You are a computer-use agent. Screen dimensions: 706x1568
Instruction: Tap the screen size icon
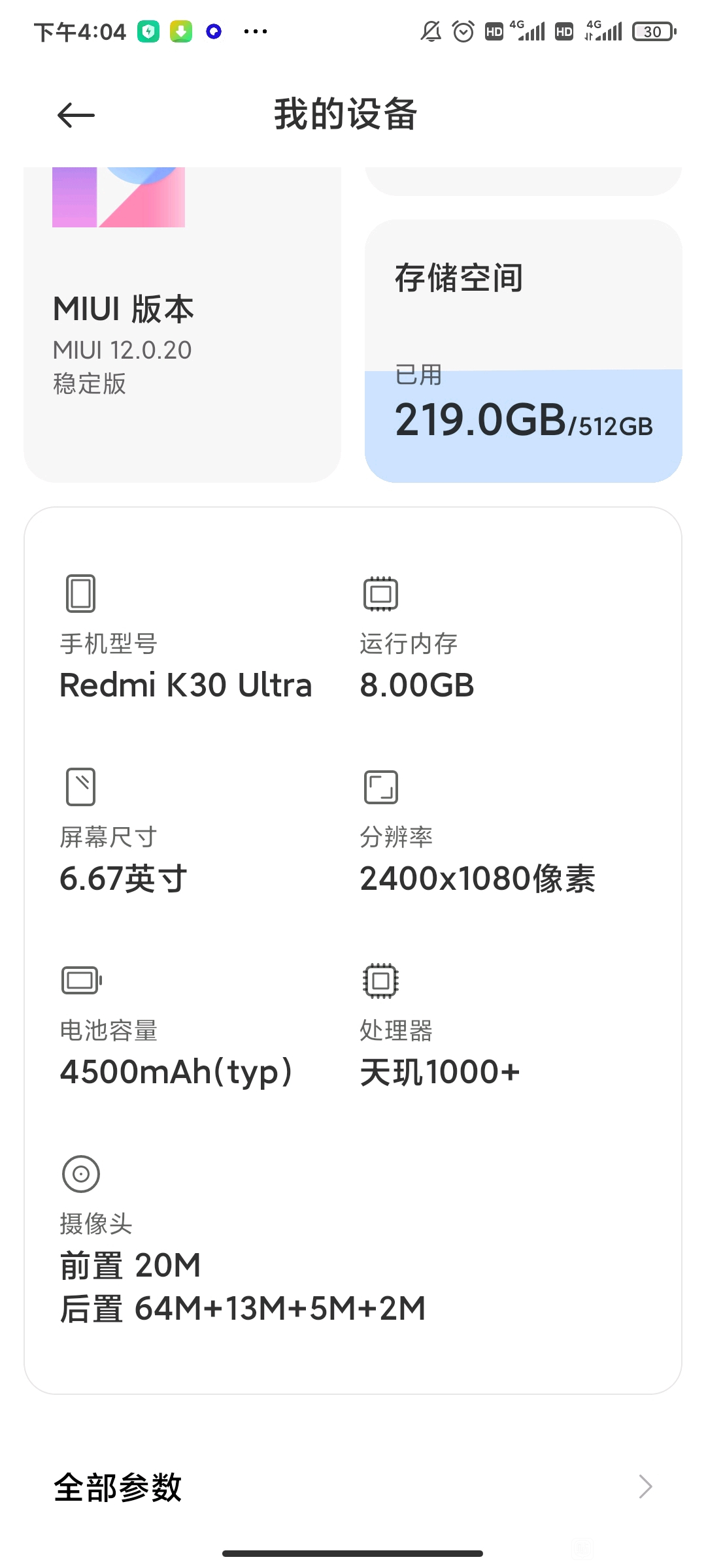pyautogui.click(x=80, y=787)
